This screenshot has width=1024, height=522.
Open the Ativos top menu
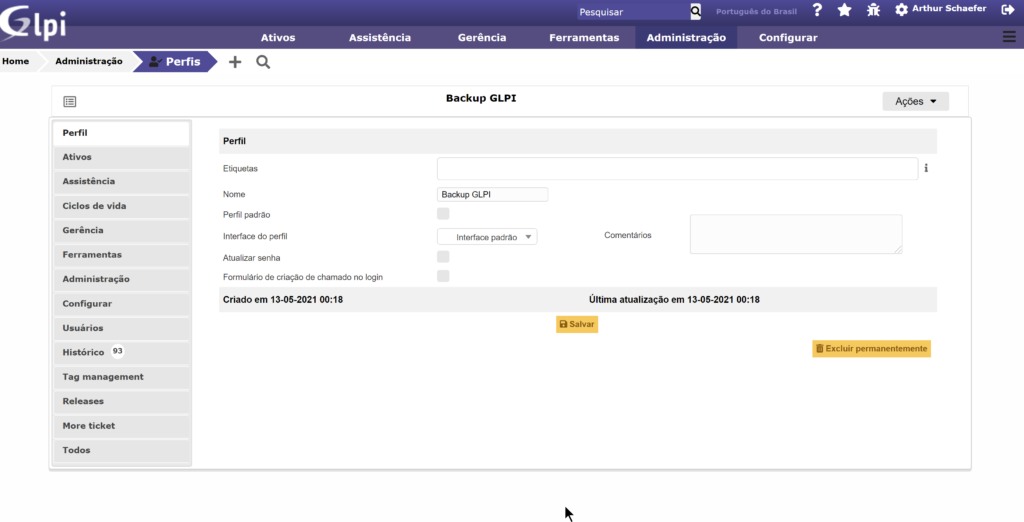(x=278, y=37)
